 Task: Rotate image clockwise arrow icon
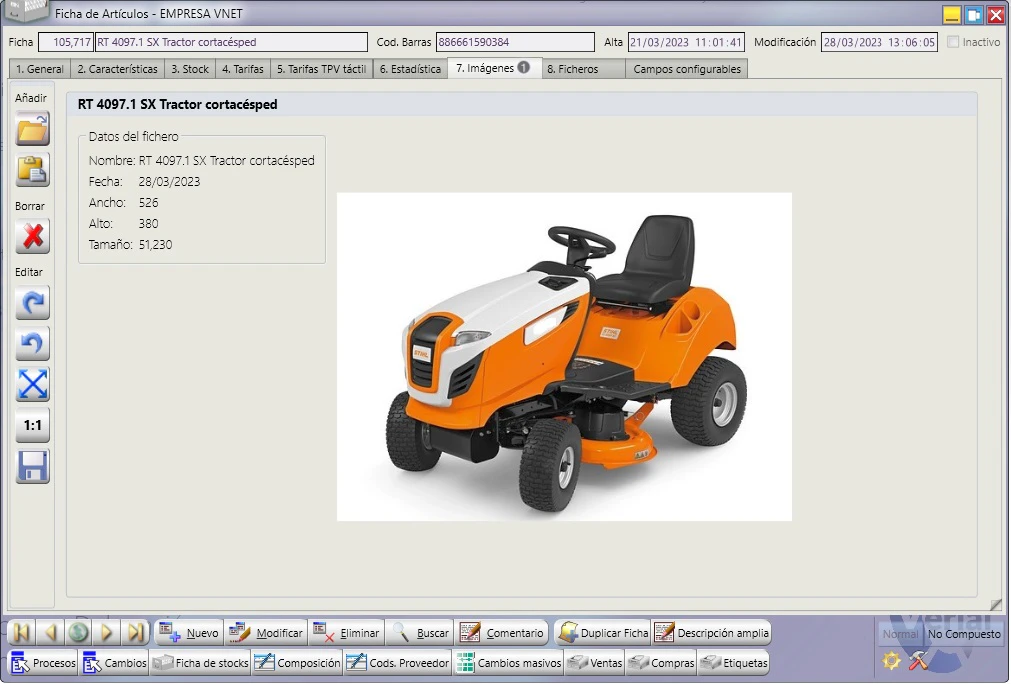point(32,302)
